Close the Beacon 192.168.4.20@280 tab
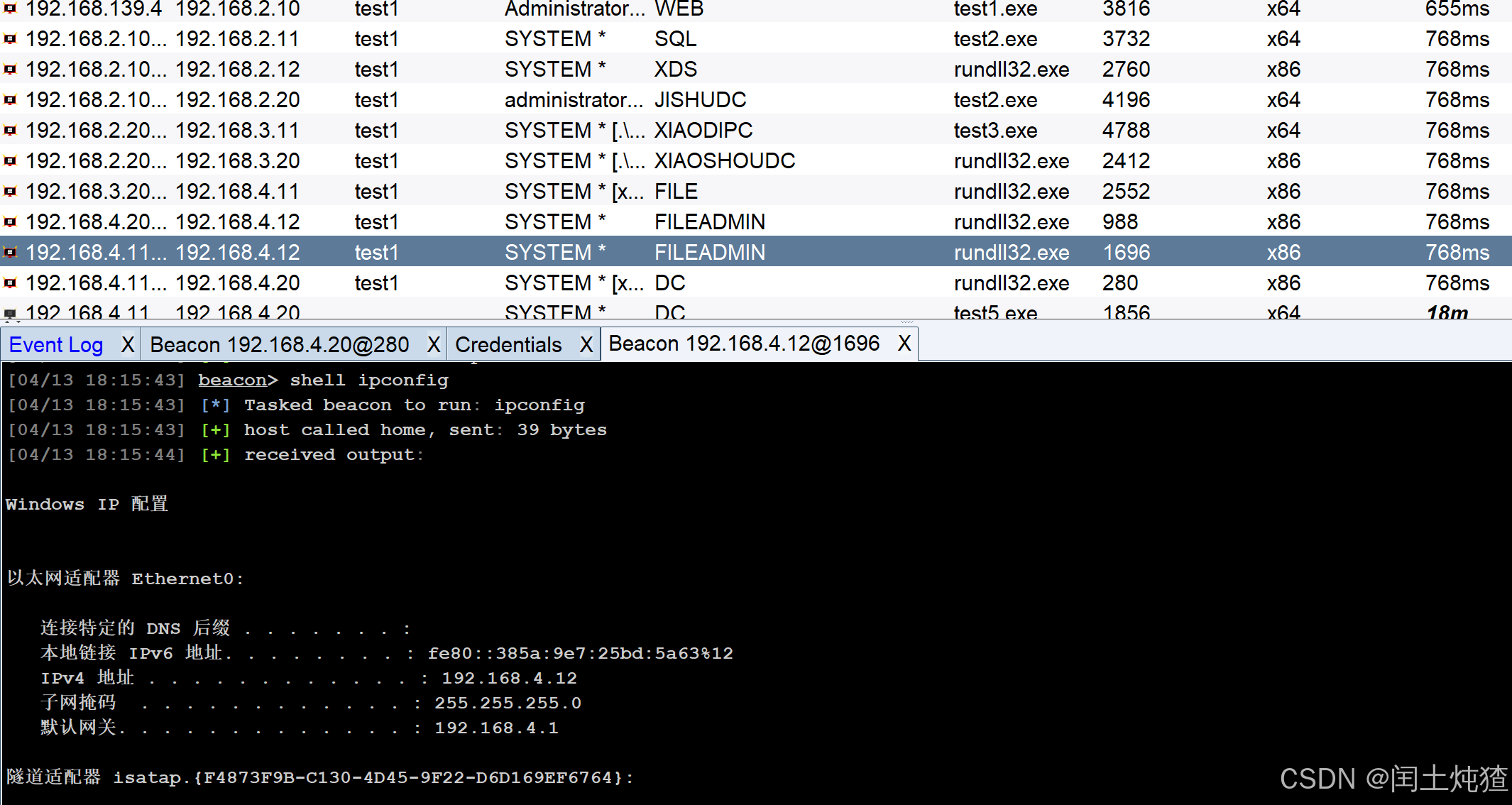Image resolution: width=1512 pixels, height=805 pixels. (x=434, y=345)
